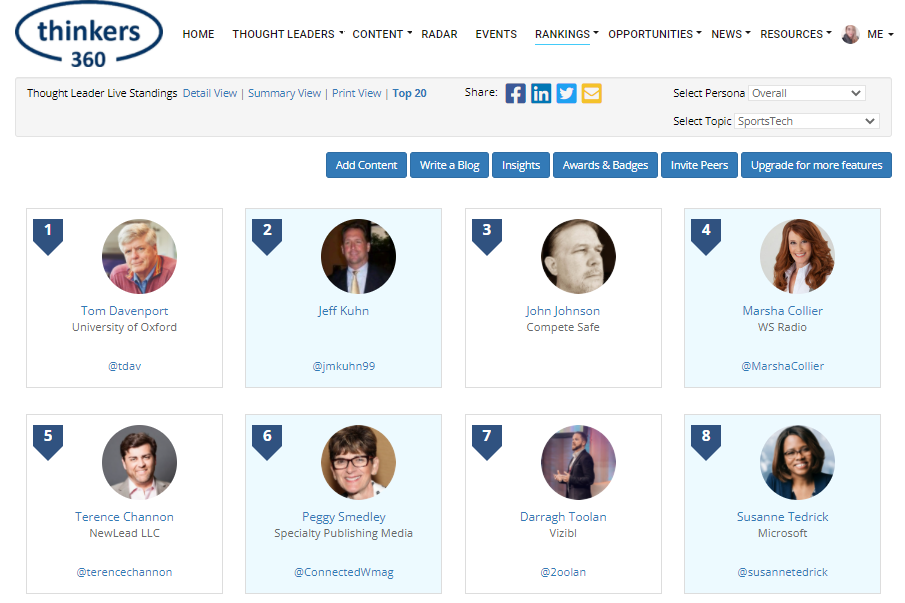Open the Select Persona dropdown
This screenshot has width=905, height=603.
806,93
